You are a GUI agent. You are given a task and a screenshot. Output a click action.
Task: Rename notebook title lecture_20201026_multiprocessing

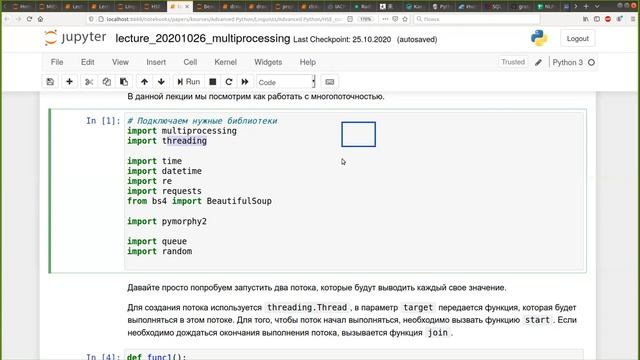click(x=202, y=38)
